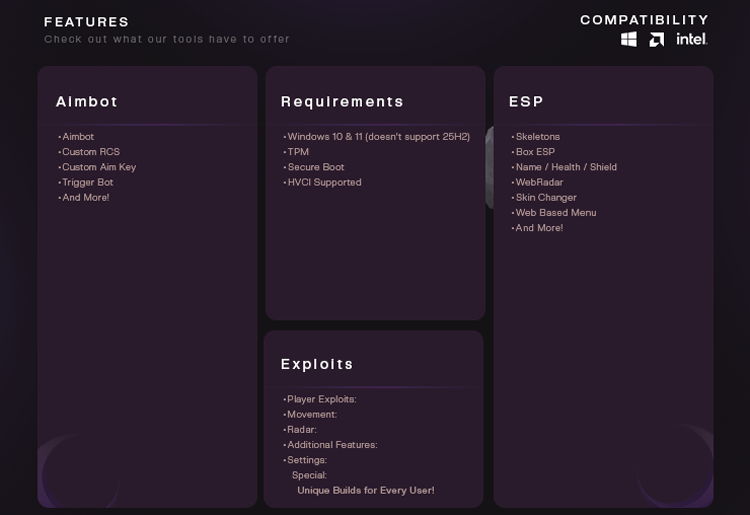Image resolution: width=750 pixels, height=515 pixels.
Task: Click the WebRadar item in ESP
Action: (537, 182)
